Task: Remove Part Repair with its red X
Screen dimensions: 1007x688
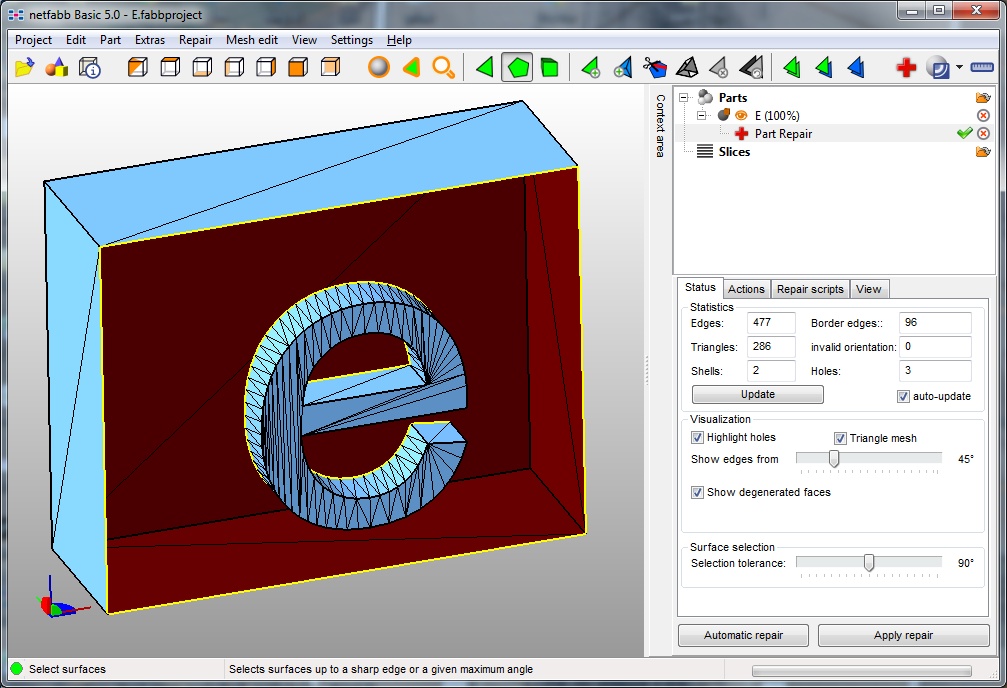Action: [983, 134]
